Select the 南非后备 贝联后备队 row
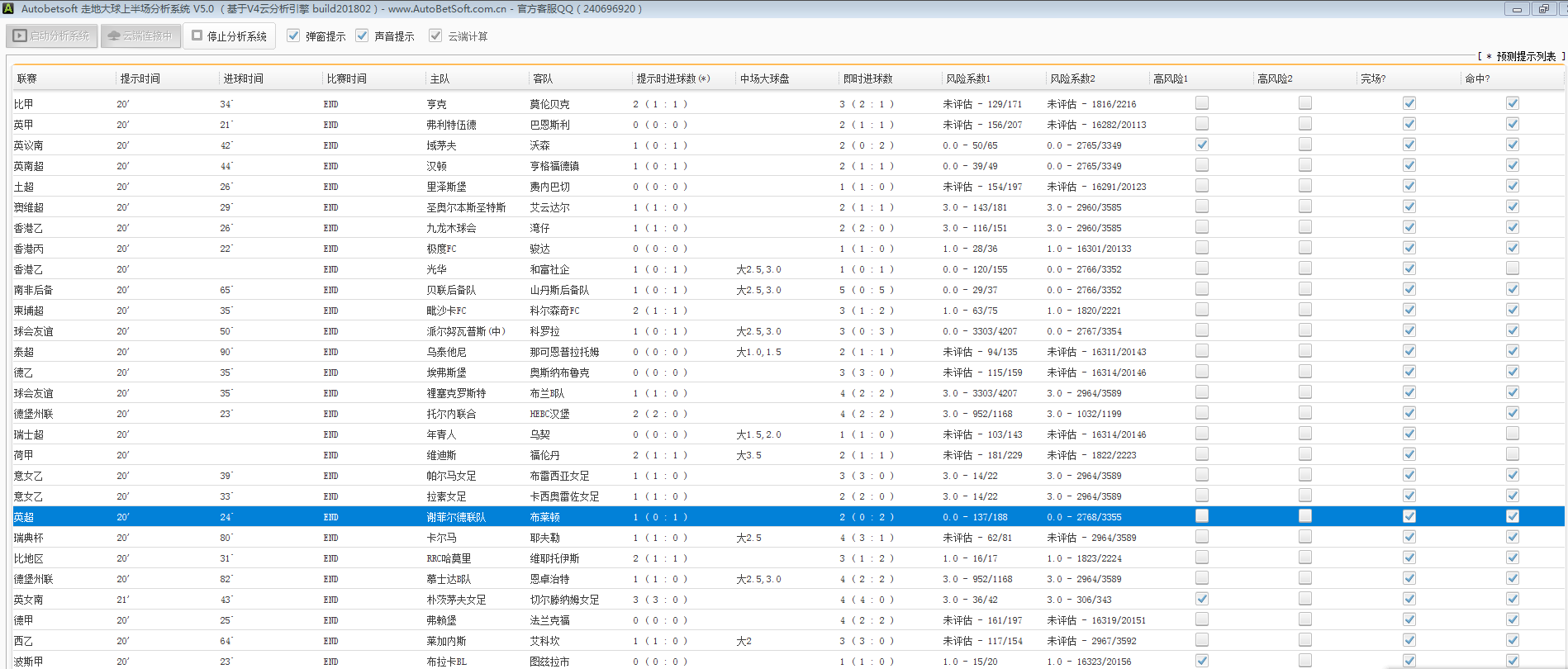Image resolution: width=1568 pixels, height=669 pixels. 451,290
